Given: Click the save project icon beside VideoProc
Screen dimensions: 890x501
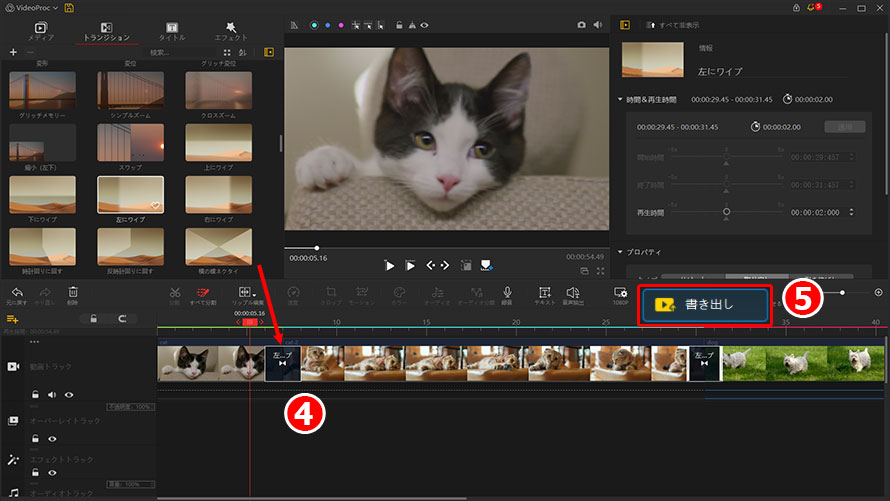Looking at the screenshot, I should click(69, 8).
